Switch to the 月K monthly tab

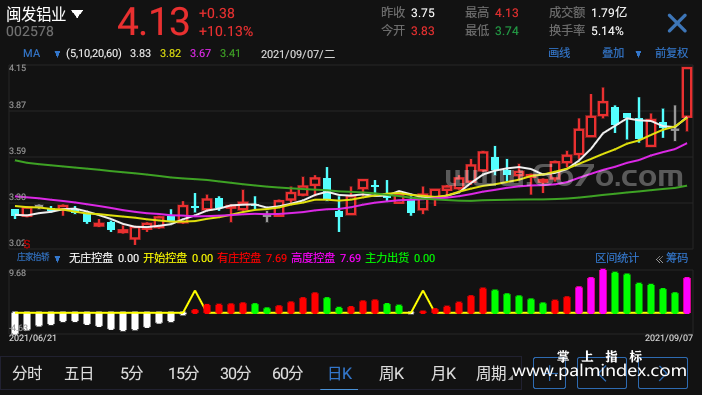point(443,373)
